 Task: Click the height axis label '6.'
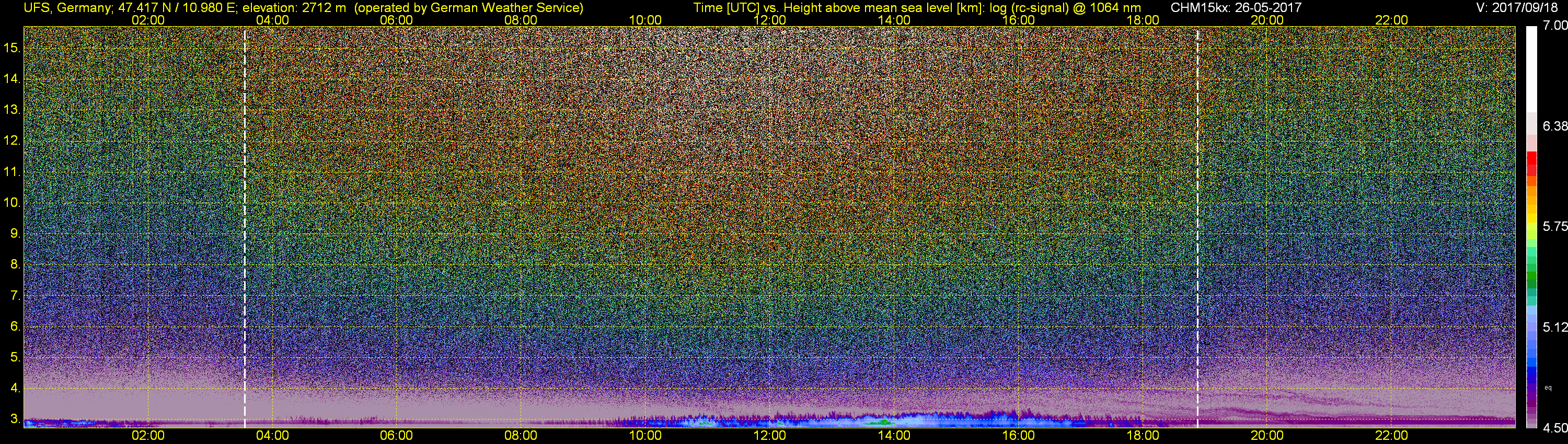pyautogui.click(x=16, y=326)
